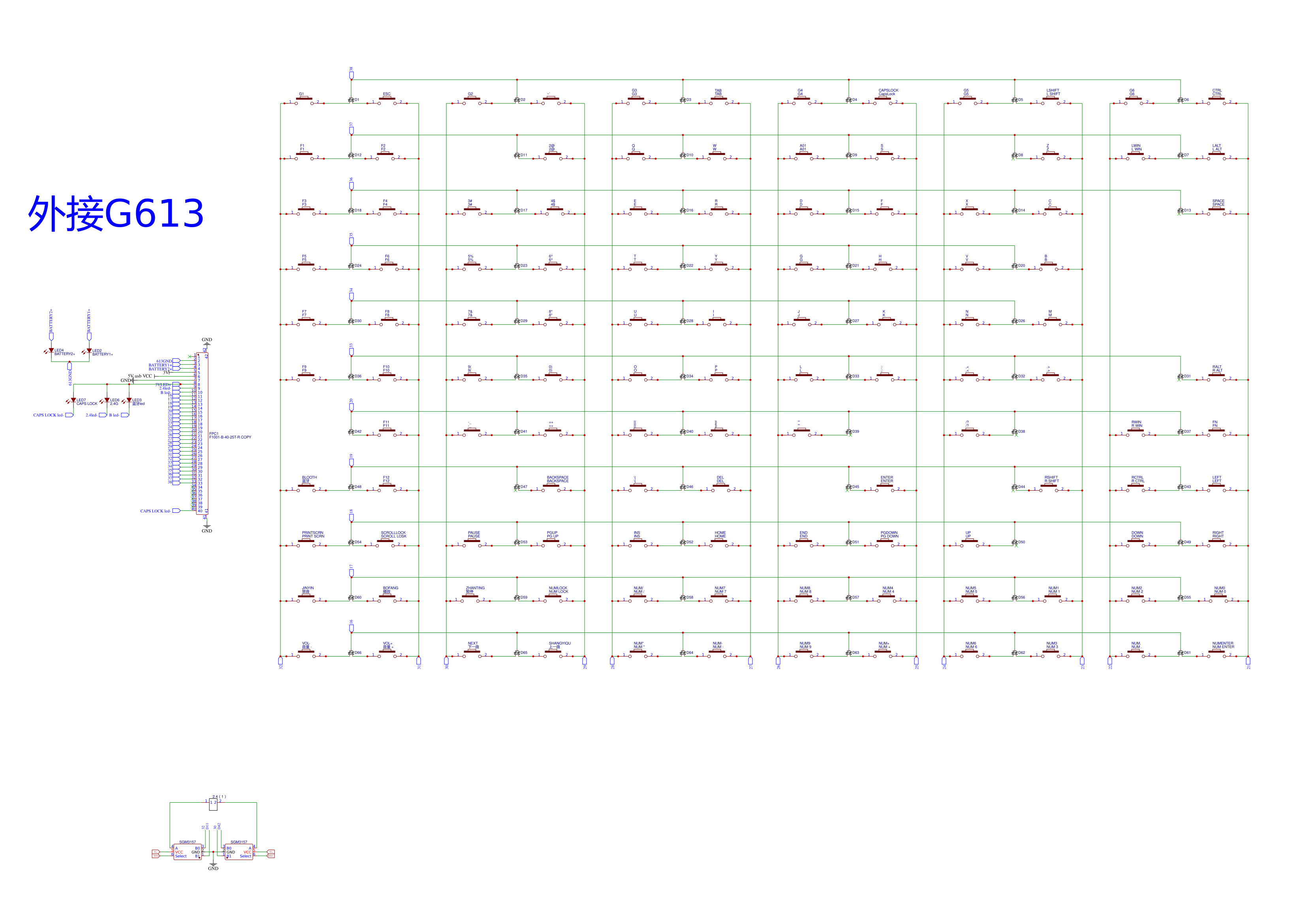
Task: Select the LED7 CAPS LOCK diode symbol
Action: coord(73,401)
